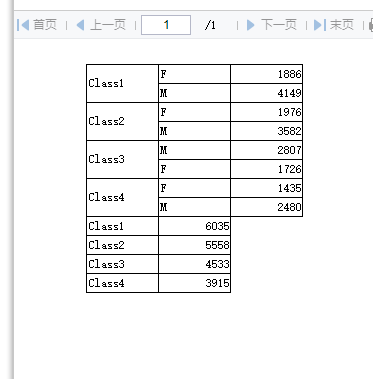Go to 上一页 (previous page) label

(x=108, y=25)
